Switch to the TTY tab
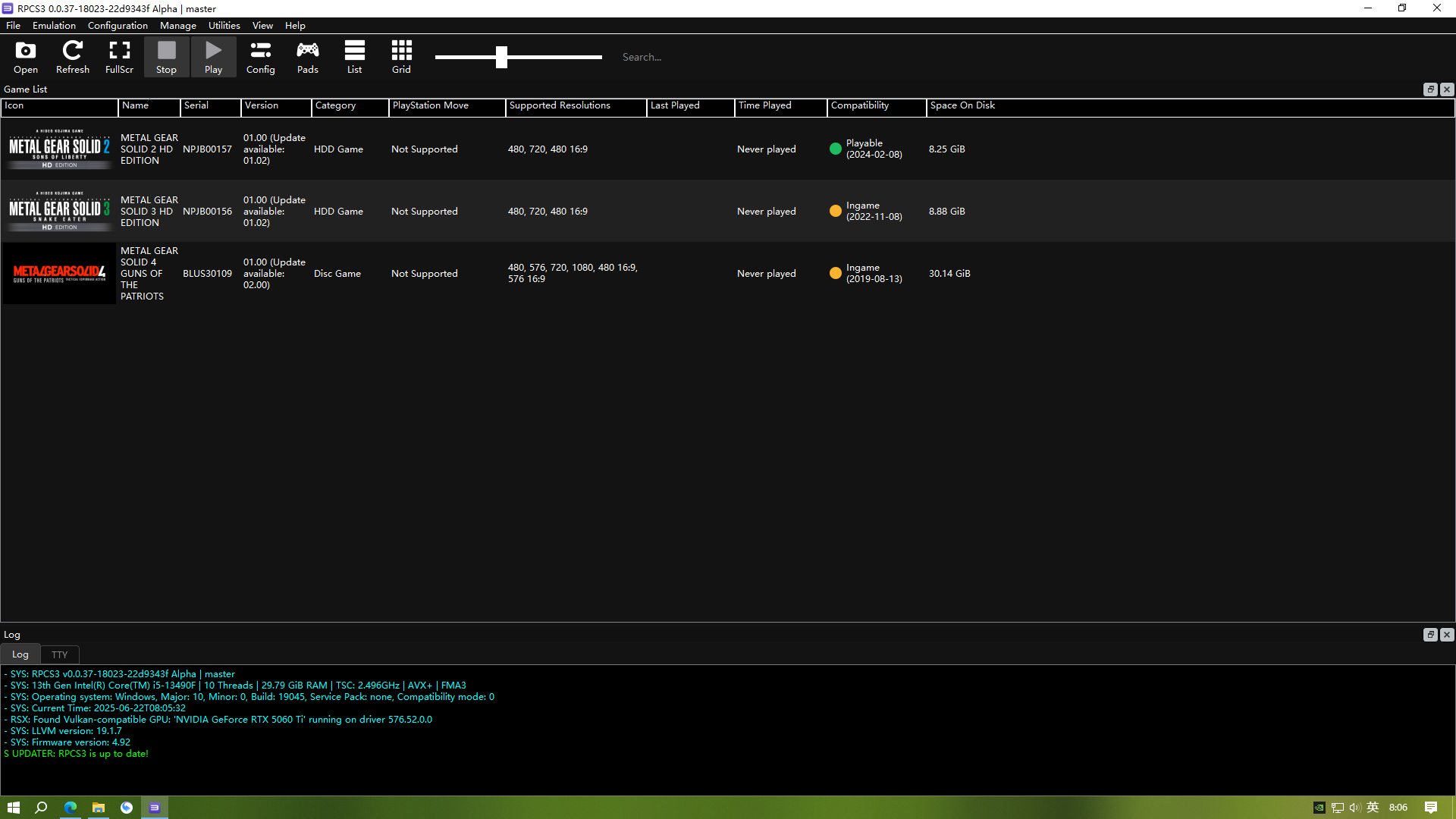 click(x=60, y=654)
